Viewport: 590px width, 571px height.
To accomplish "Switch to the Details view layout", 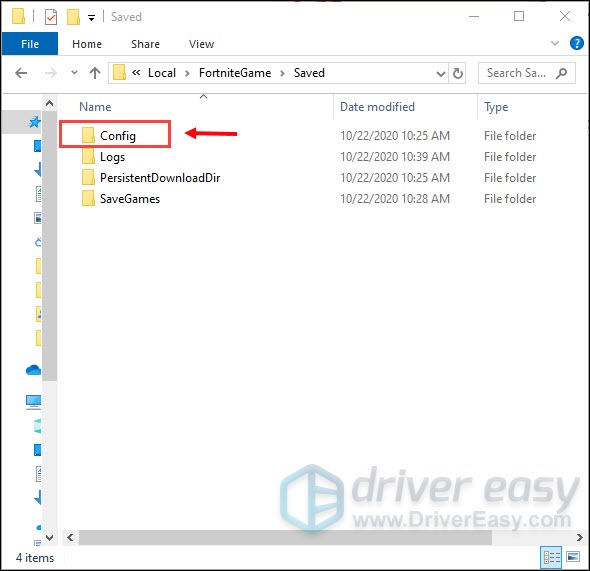I will click(551, 557).
